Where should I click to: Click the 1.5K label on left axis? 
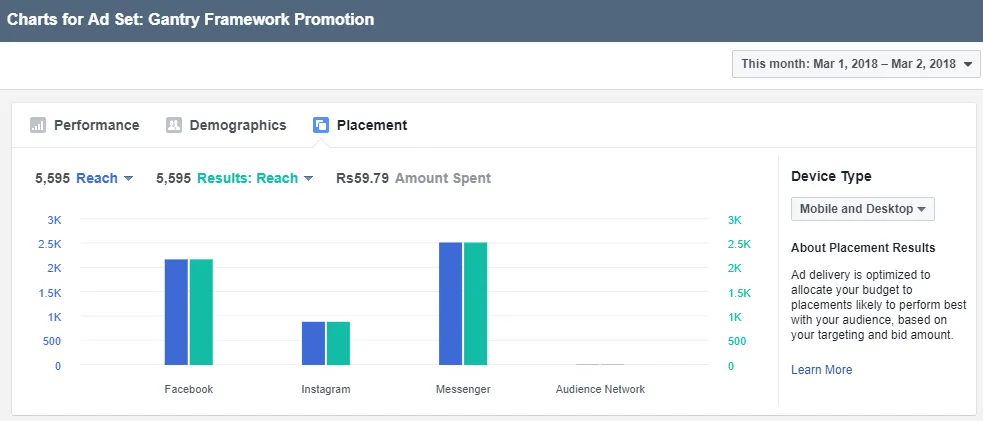tap(50, 293)
